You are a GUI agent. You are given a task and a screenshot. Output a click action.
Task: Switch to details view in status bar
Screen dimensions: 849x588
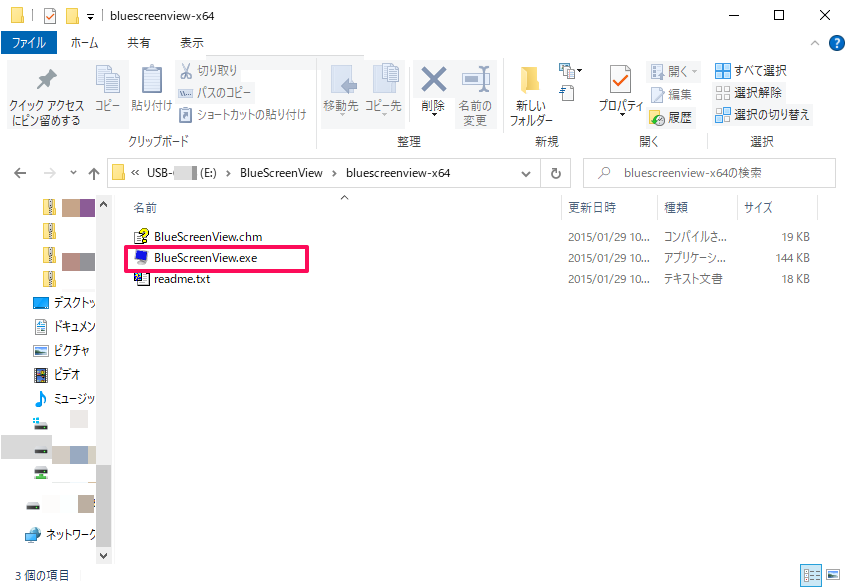coord(811,575)
